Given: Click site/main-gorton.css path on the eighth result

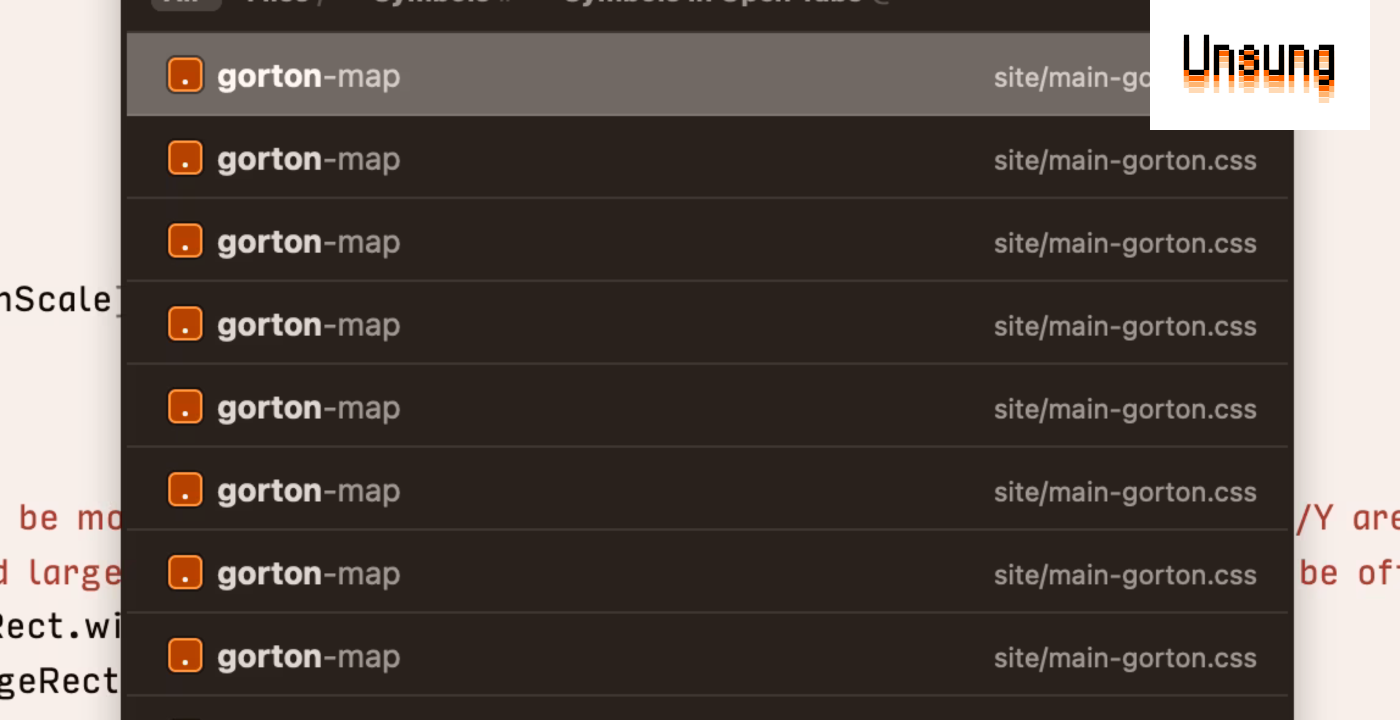Looking at the screenshot, I should click(x=1125, y=659).
